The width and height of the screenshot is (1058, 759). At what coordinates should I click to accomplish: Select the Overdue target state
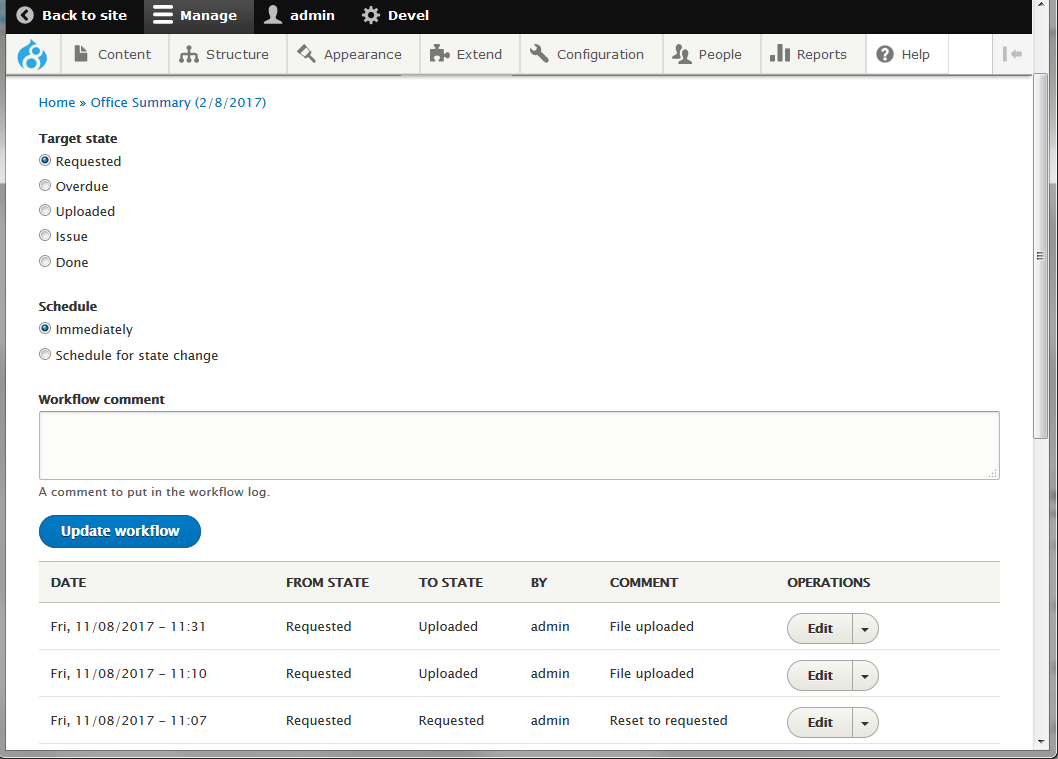(x=45, y=185)
